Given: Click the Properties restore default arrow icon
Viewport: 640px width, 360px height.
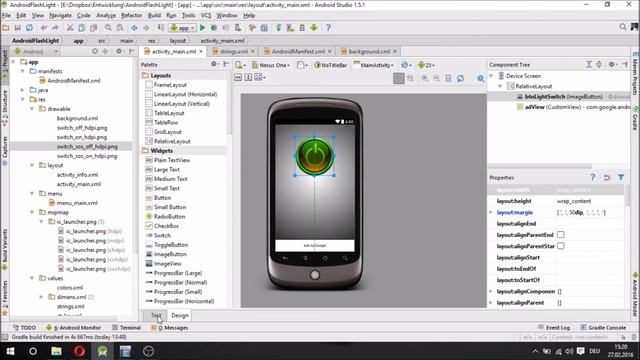Looking at the screenshot, I should coord(607,178).
